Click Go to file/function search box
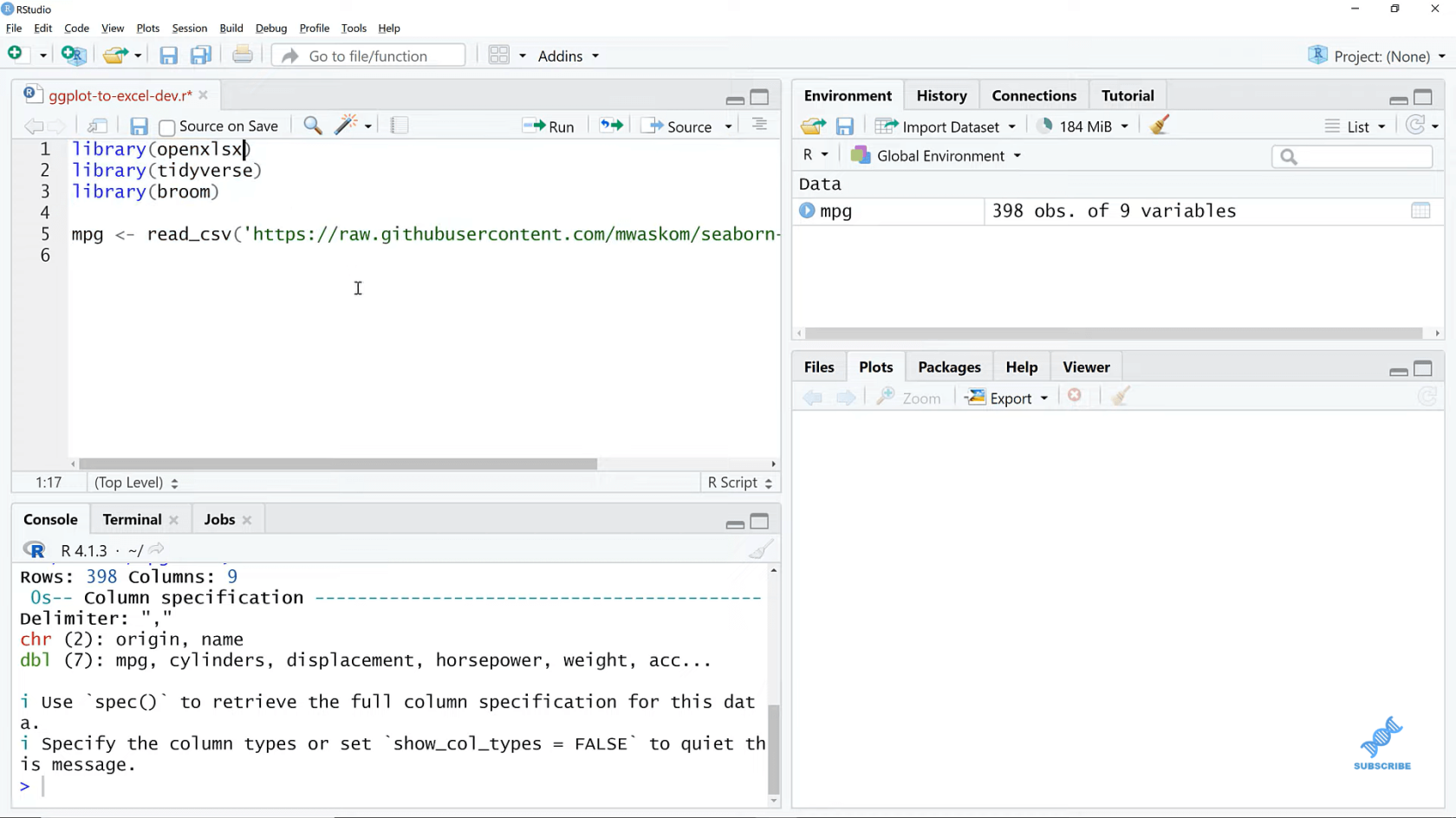Viewport: 1456px width, 818px height. (368, 55)
